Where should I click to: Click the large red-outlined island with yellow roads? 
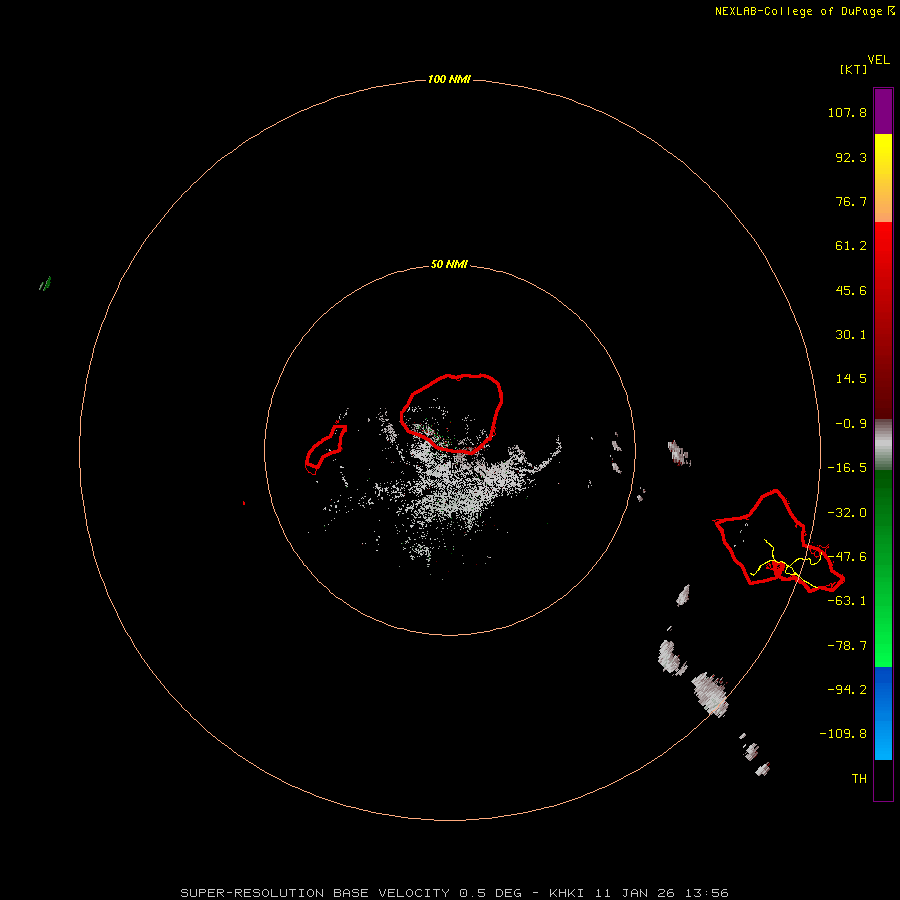pyautogui.click(x=778, y=541)
